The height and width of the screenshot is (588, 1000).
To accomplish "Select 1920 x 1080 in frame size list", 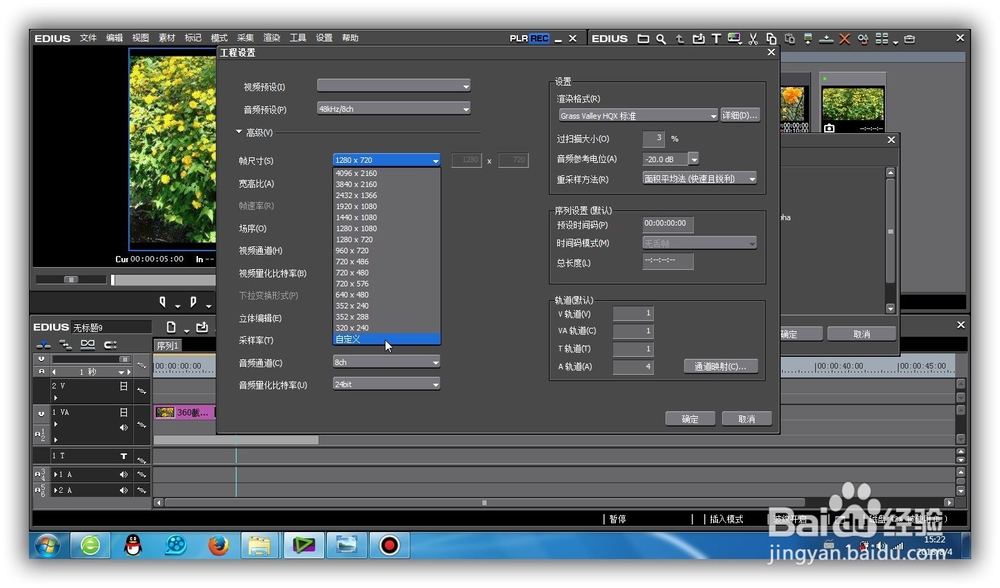I will click(386, 207).
